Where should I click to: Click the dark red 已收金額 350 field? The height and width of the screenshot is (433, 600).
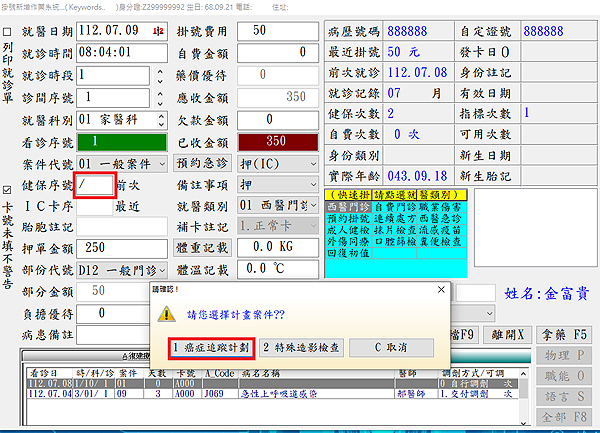click(274, 141)
